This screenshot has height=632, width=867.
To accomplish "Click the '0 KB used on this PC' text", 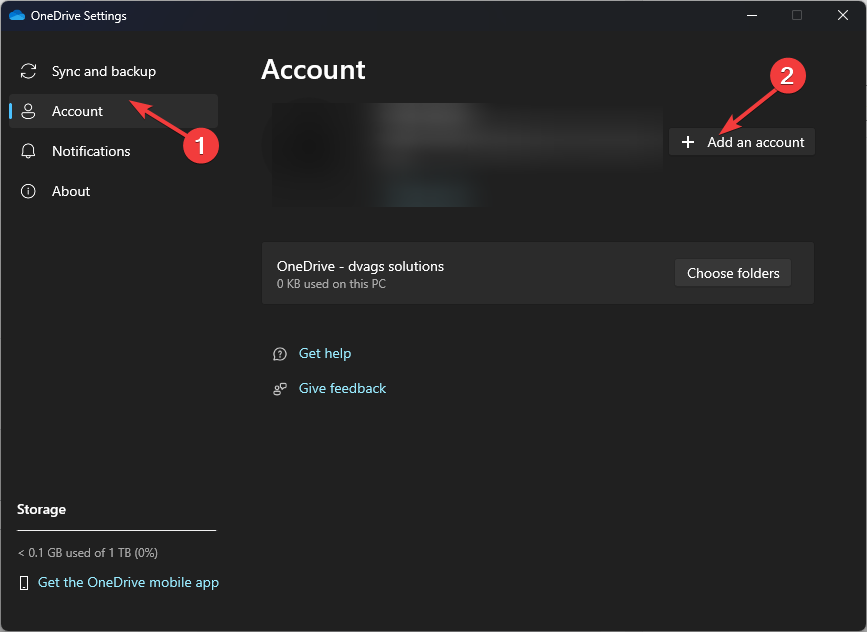I will (331, 284).
